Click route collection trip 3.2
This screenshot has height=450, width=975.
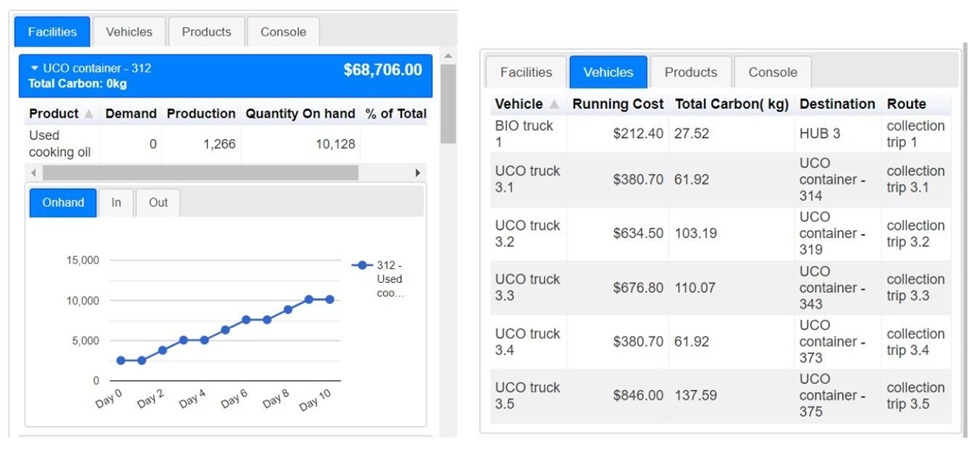pyautogui.click(x=915, y=234)
